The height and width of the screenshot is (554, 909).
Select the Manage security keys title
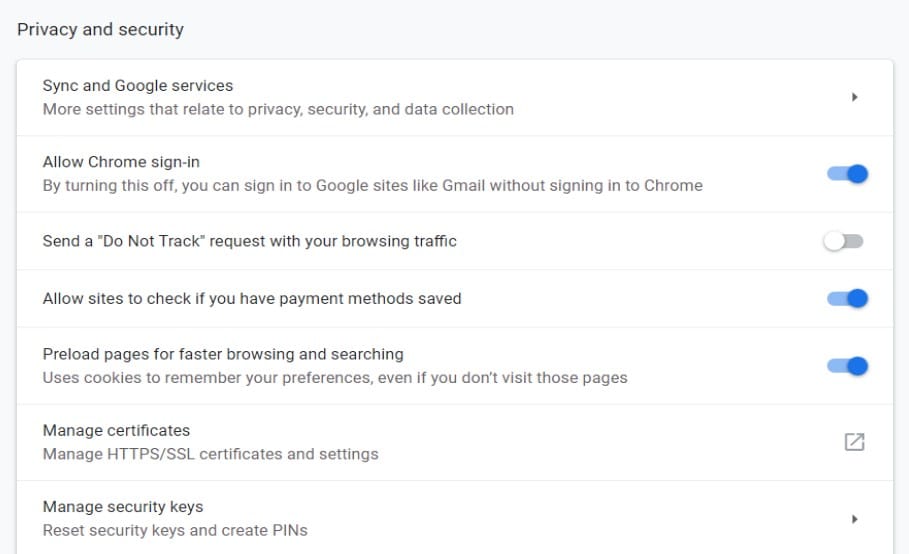123,507
